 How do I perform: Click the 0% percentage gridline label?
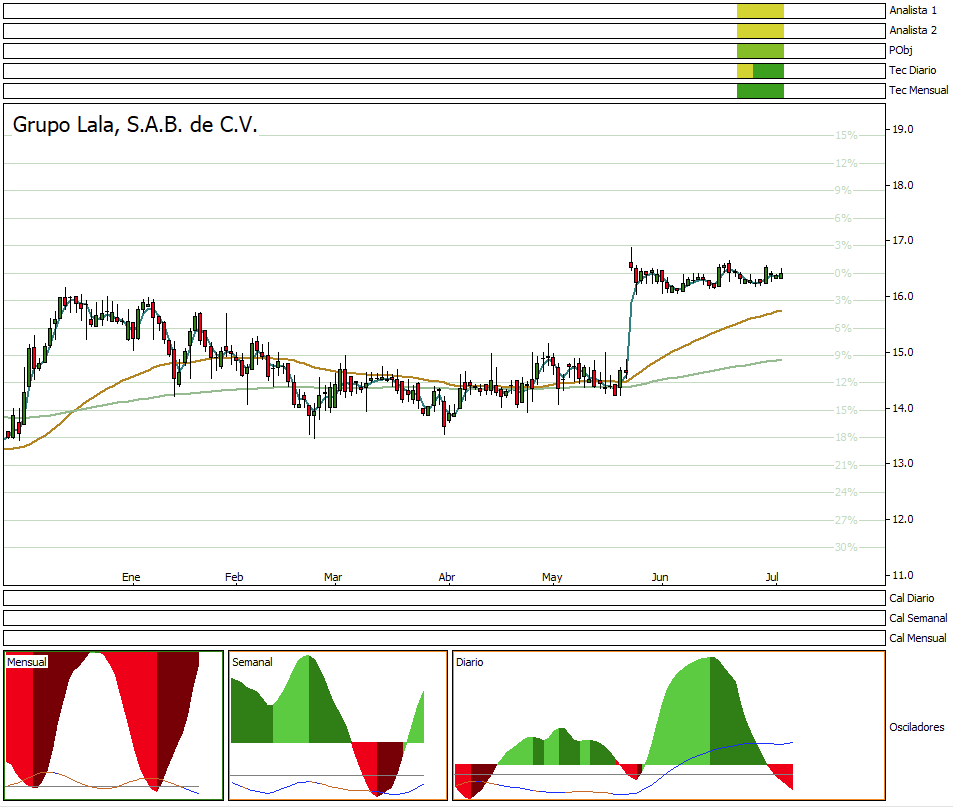coord(843,273)
